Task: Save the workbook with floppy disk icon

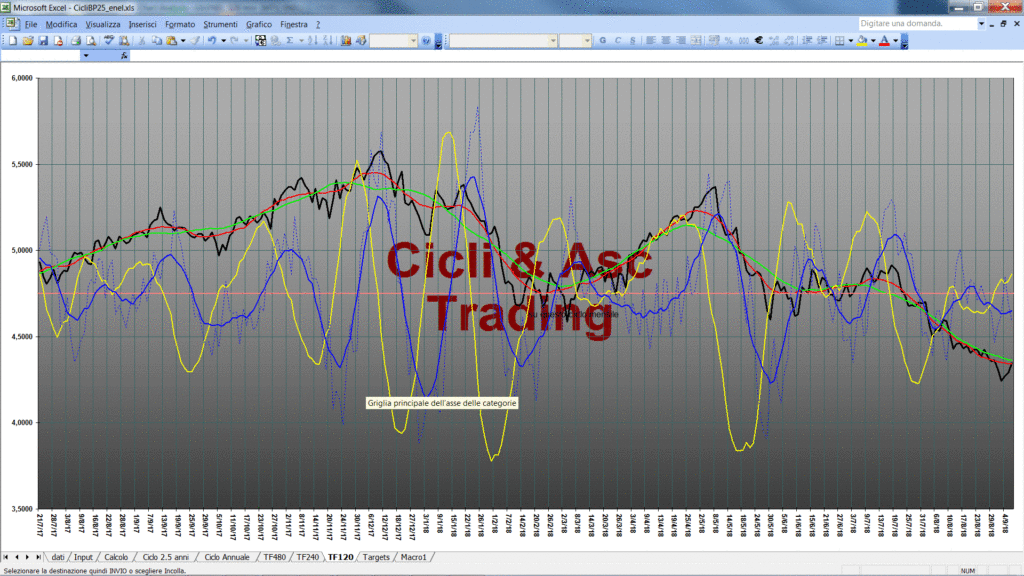Action: tap(43, 40)
